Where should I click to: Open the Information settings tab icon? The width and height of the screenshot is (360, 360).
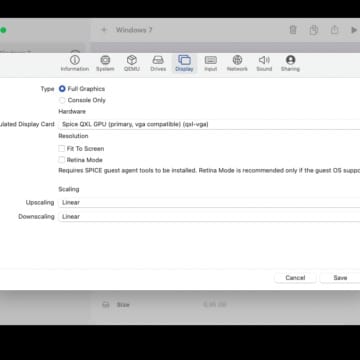pos(75,60)
